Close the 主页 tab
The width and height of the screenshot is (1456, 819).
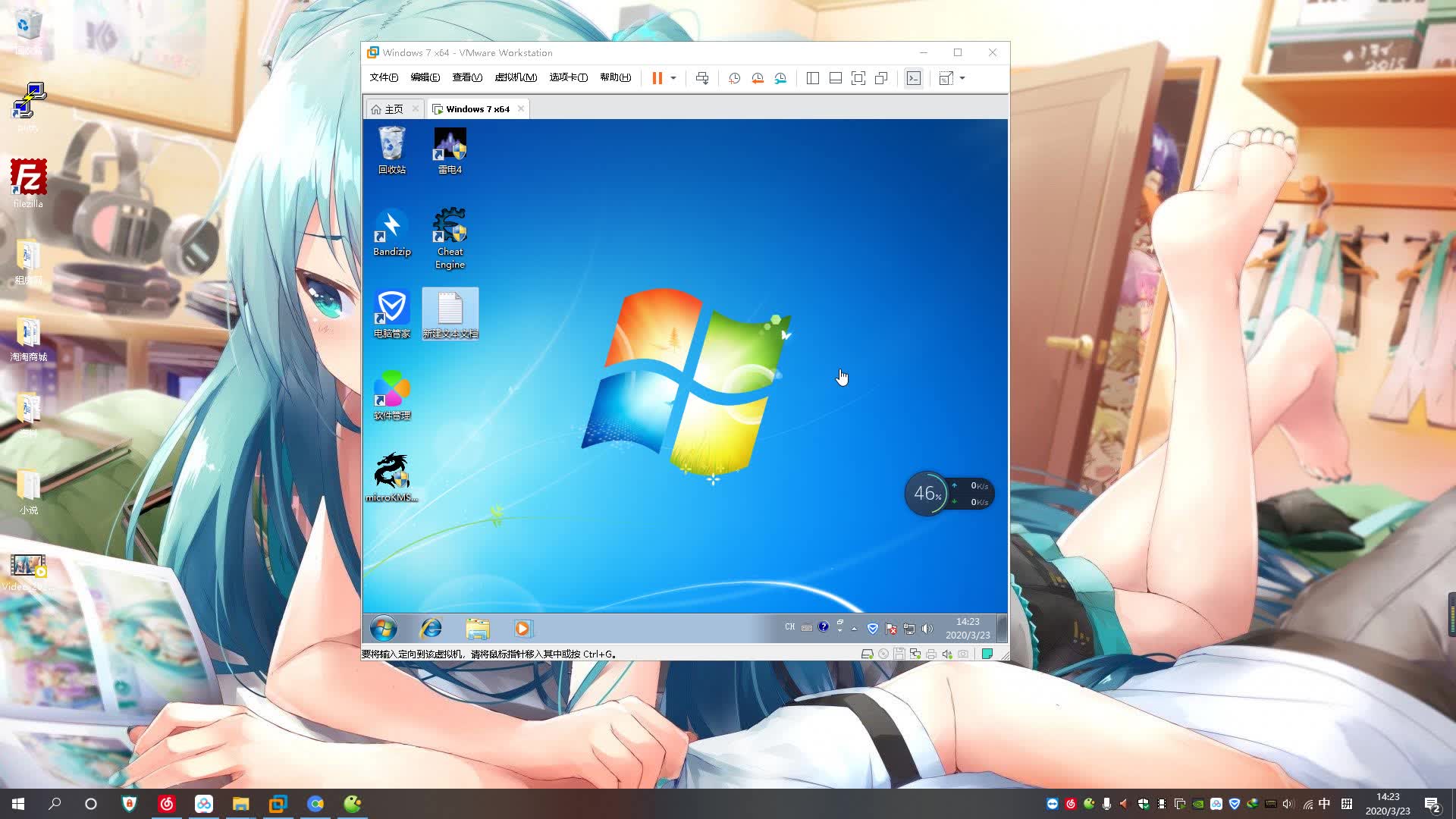point(416,108)
